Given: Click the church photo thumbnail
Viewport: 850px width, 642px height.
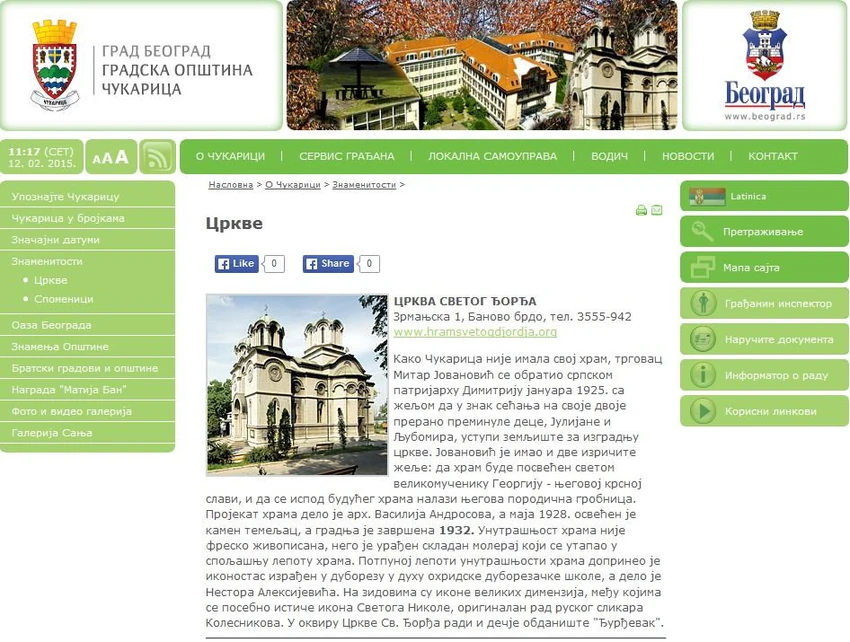Looking at the screenshot, I should tap(297, 385).
